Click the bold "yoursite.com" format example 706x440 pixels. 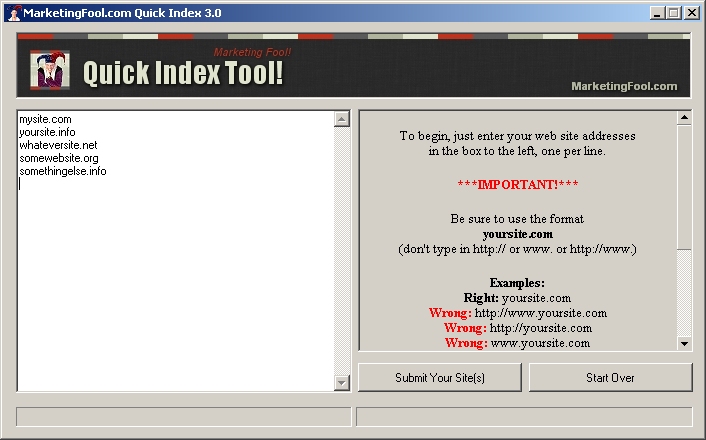coord(518,234)
